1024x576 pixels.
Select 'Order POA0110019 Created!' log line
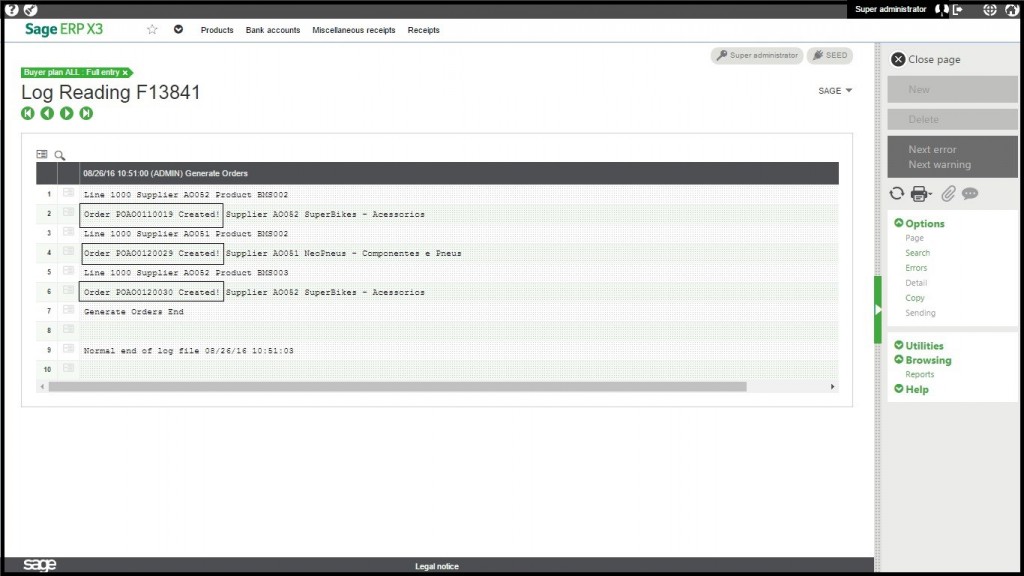[x=152, y=214]
